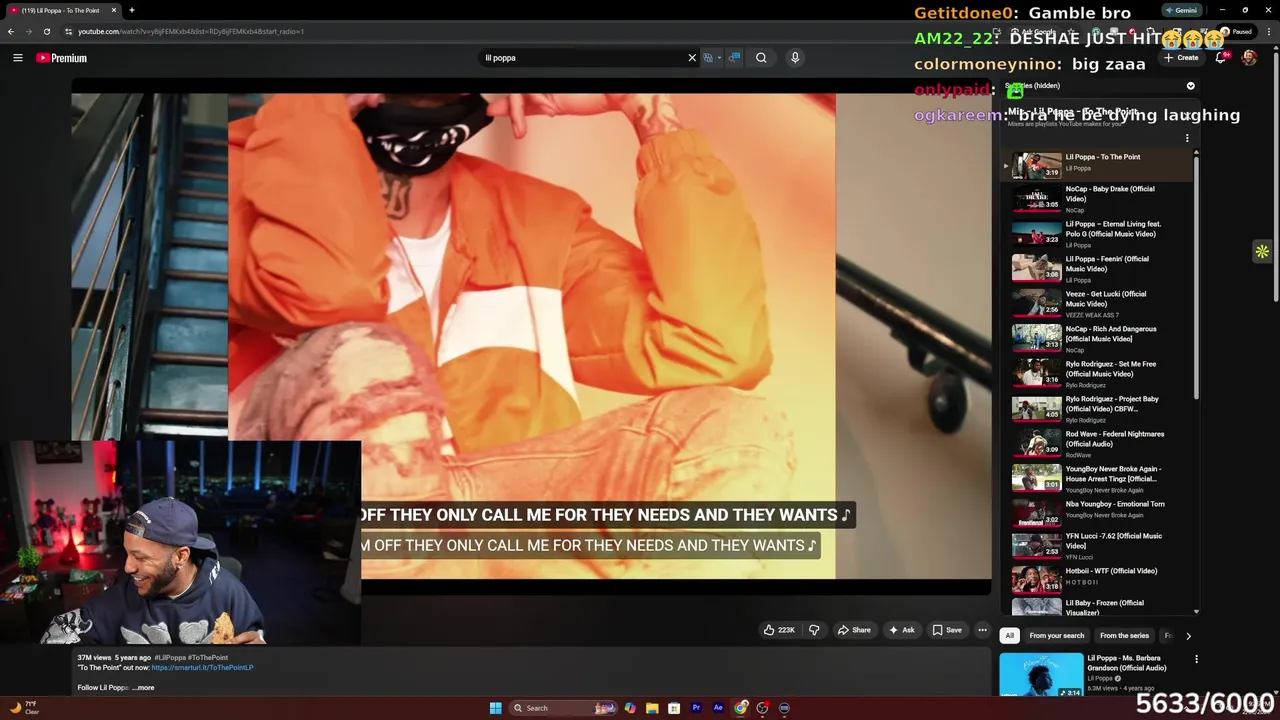
Task: Dislike the video
Action: pos(814,630)
